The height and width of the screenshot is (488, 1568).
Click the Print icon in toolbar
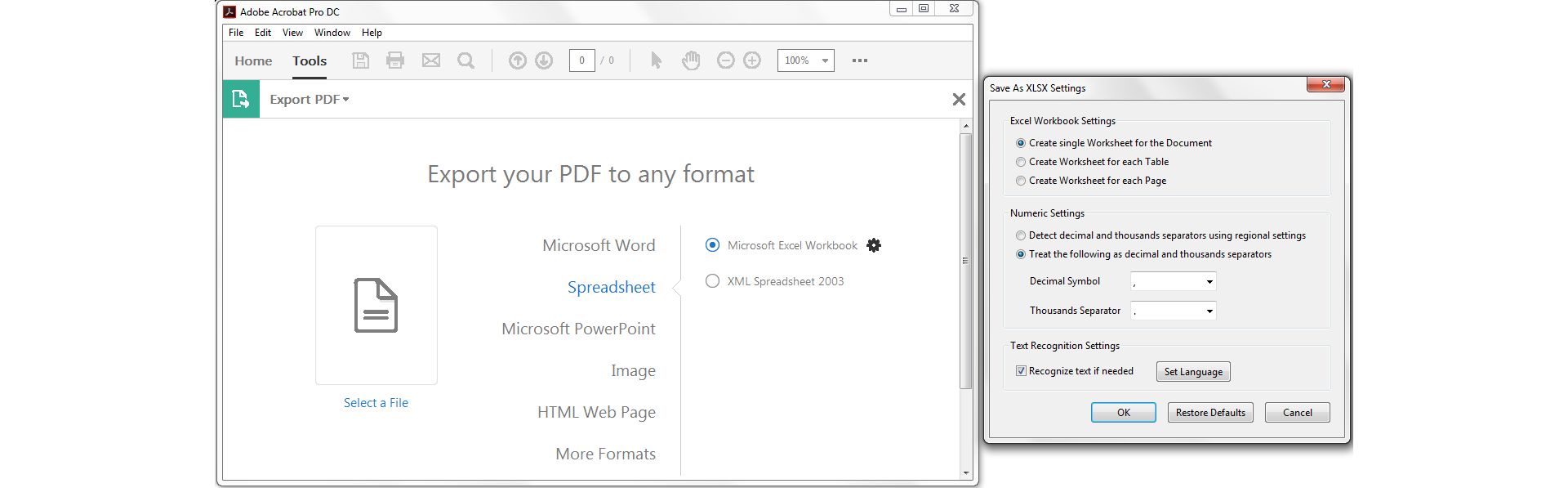(x=395, y=60)
